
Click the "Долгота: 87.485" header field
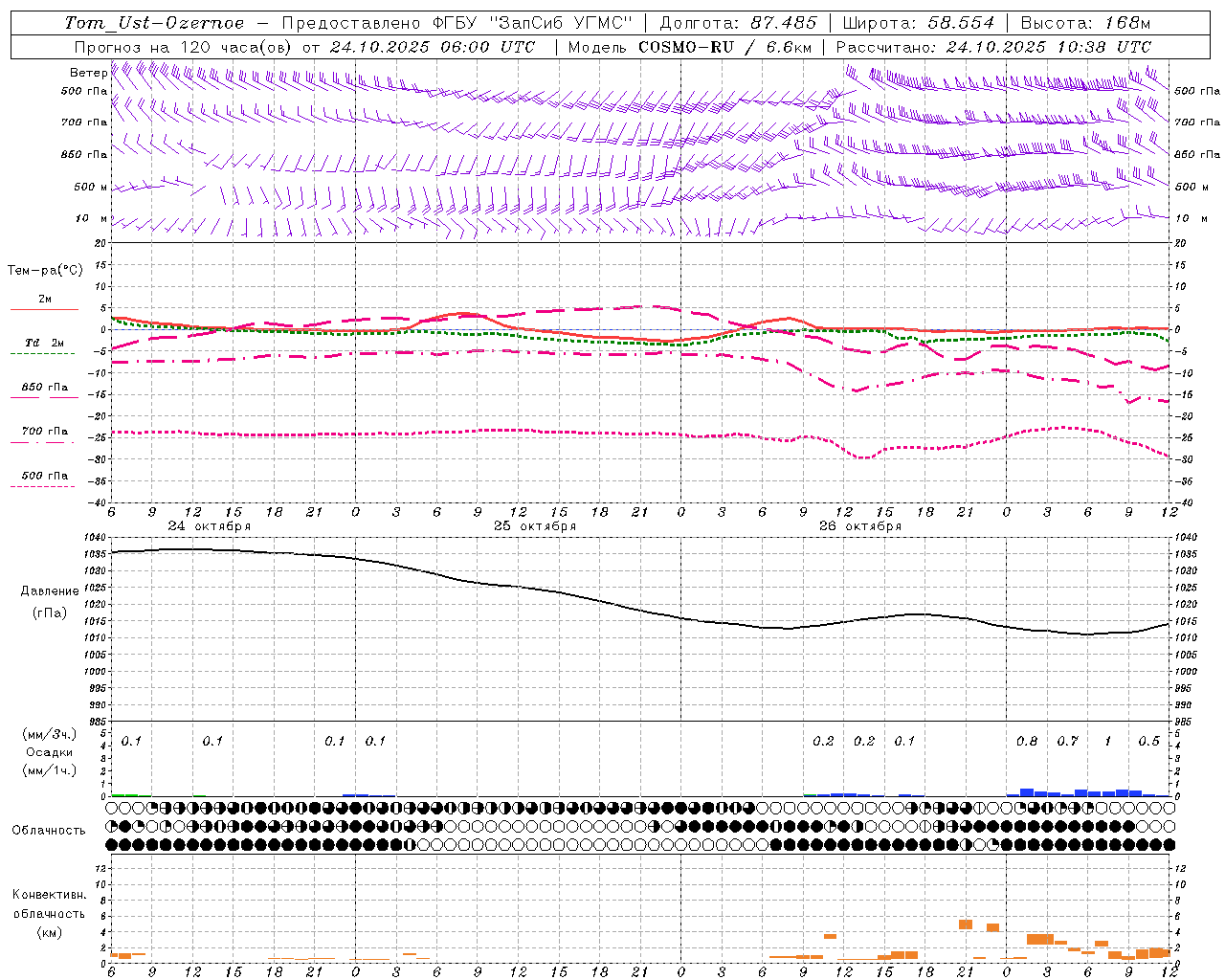click(x=739, y=23)
